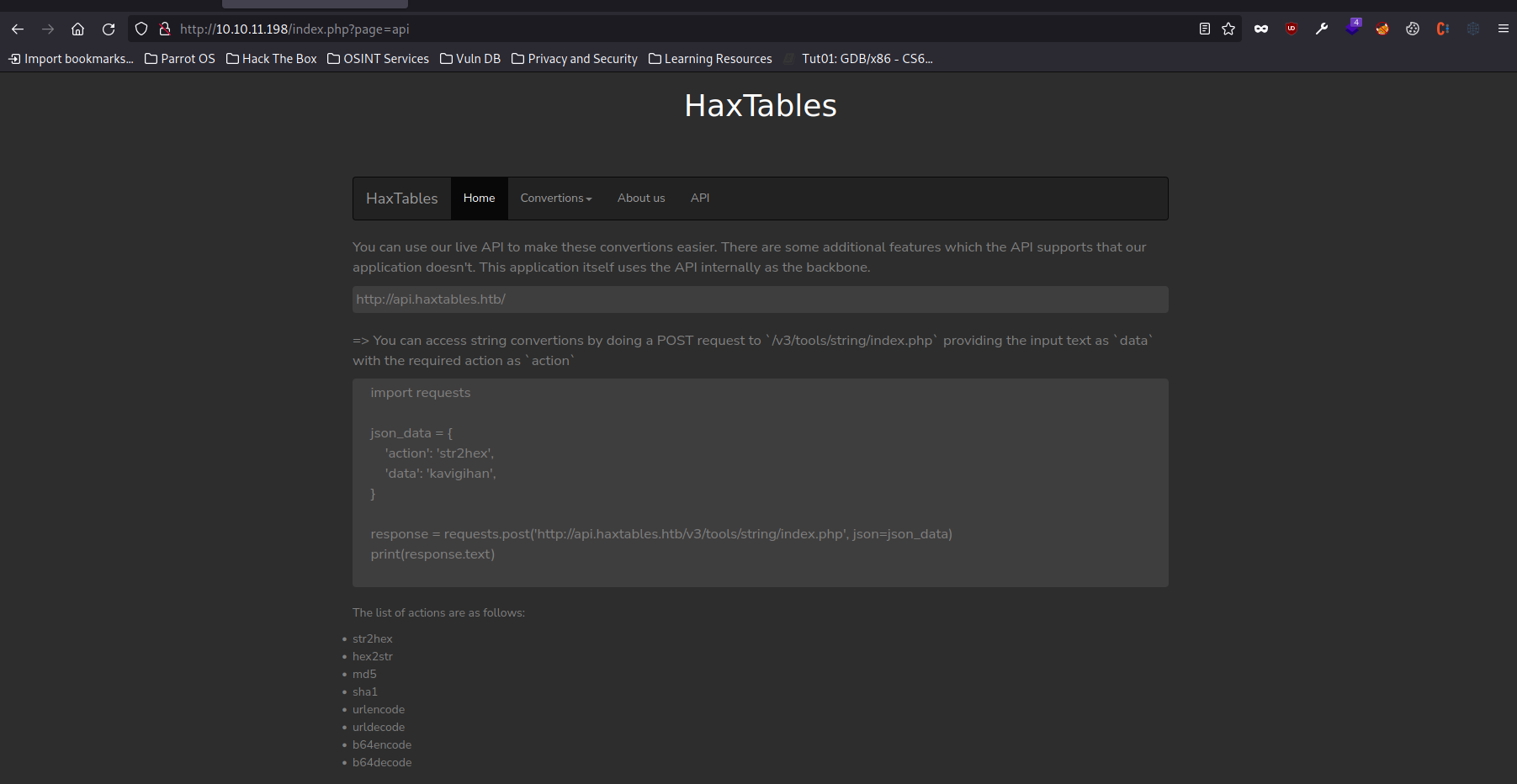Screen dimensions: 1517x784
Task: Open the cookie editor extension
Action: pyautogui.click(x=1413, y=29)
